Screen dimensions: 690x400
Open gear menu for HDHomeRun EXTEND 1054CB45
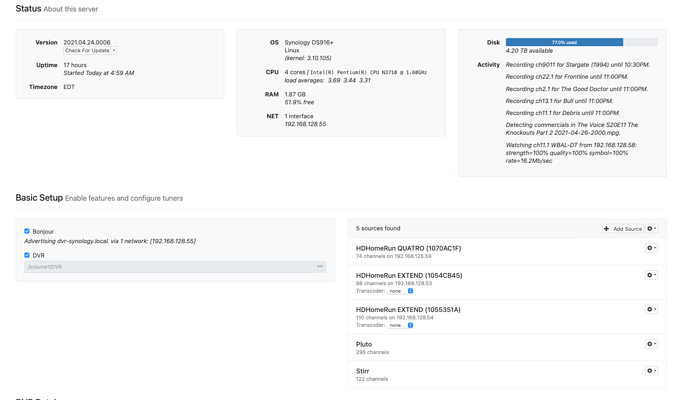651,275
